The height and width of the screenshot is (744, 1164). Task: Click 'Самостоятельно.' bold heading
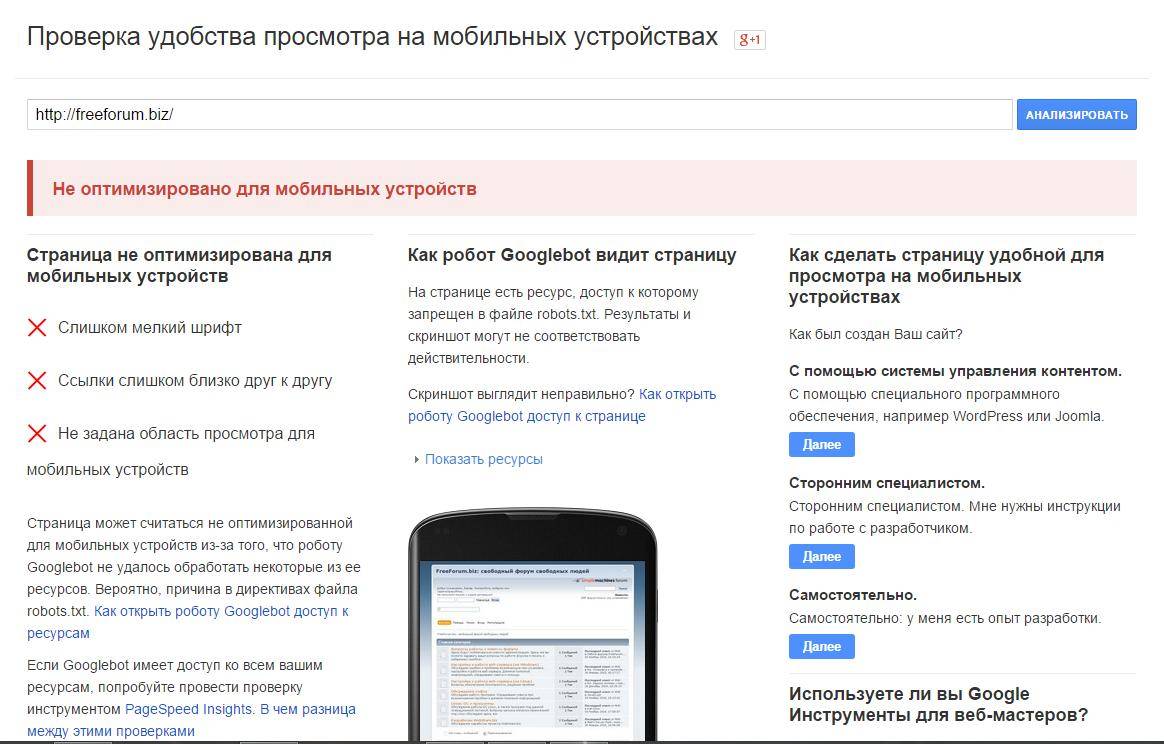coord(853,595)
